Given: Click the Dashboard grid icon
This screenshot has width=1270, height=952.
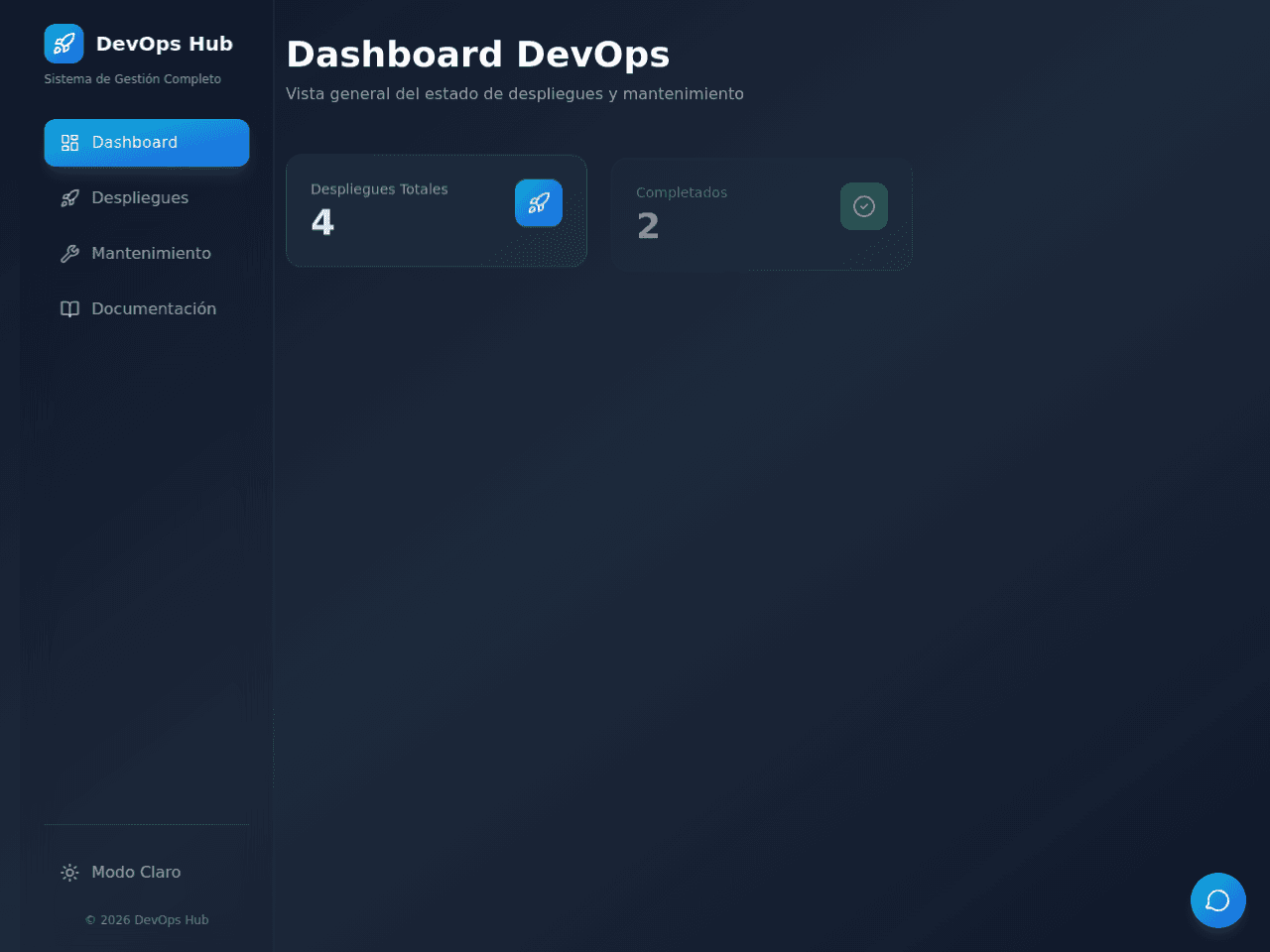Looking at the screenshot, I should [69, 143].
